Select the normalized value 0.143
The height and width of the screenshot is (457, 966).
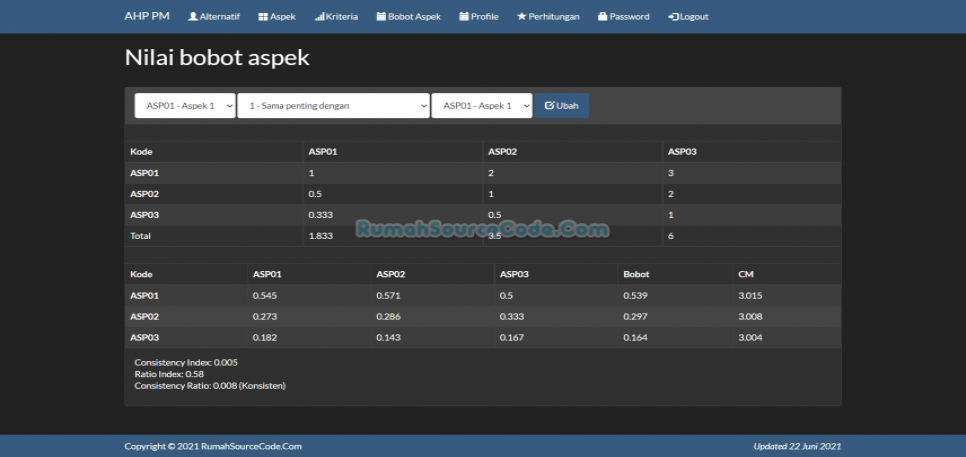389,338
